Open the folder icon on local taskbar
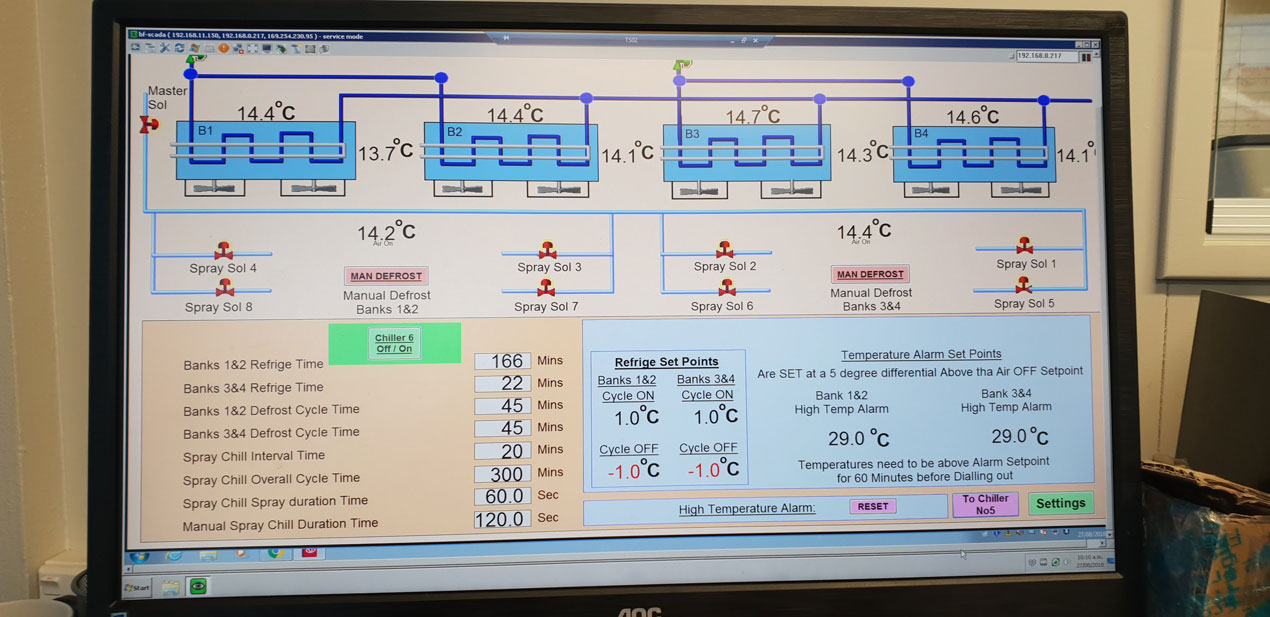Viewport: 1270px width, 617px height. pos(171,588)
